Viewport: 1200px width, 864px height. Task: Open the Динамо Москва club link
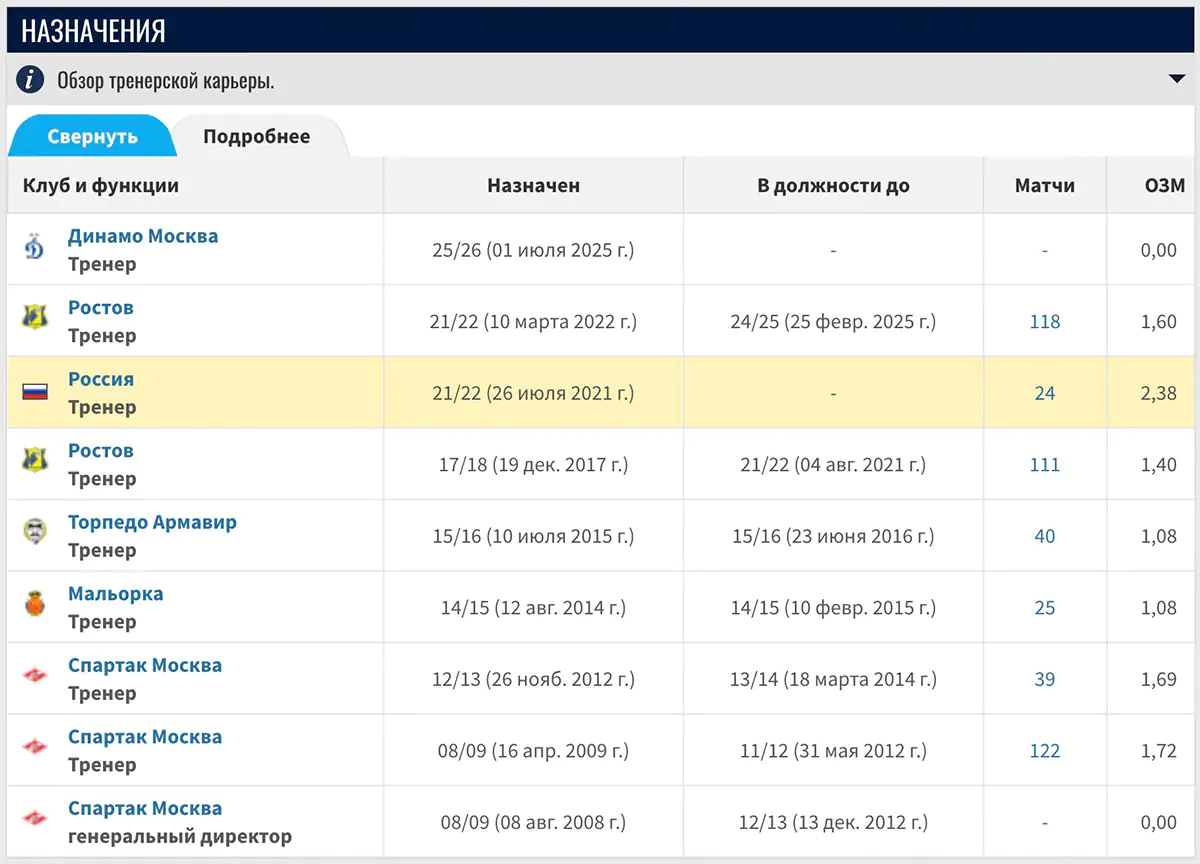pos(143,236)
